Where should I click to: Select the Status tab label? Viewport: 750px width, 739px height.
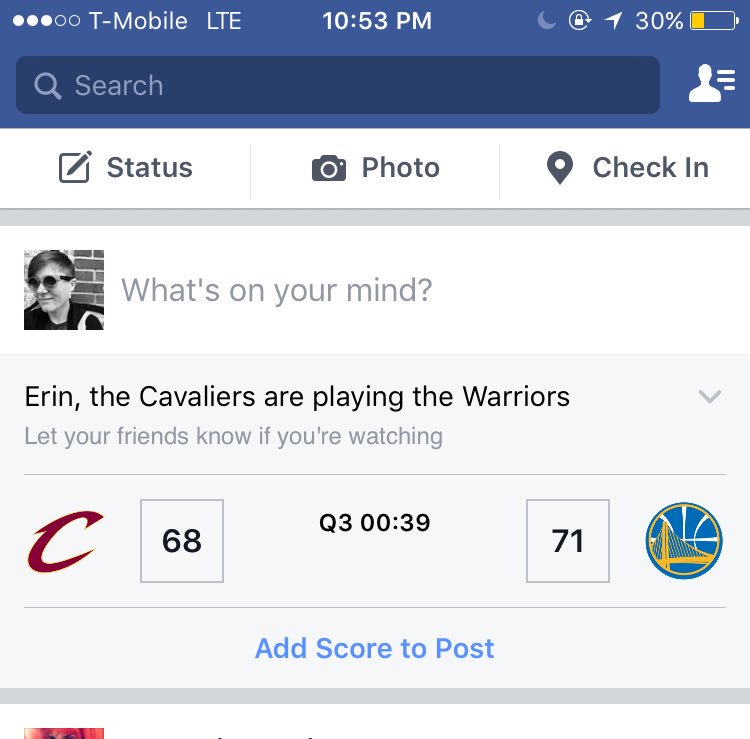click(x=150, y=167)
